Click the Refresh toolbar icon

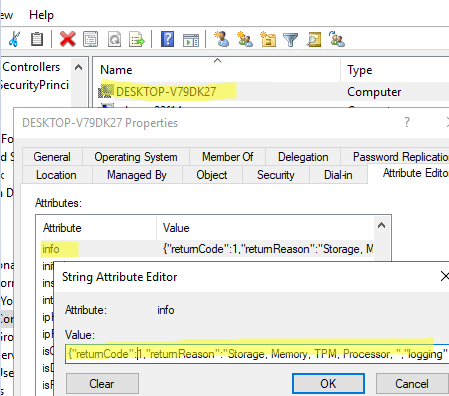[114, 39]
